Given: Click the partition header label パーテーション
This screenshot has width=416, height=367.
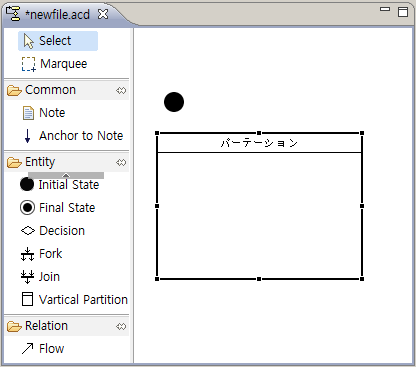Looking at the screenshot, I should (x=259, y=143).
